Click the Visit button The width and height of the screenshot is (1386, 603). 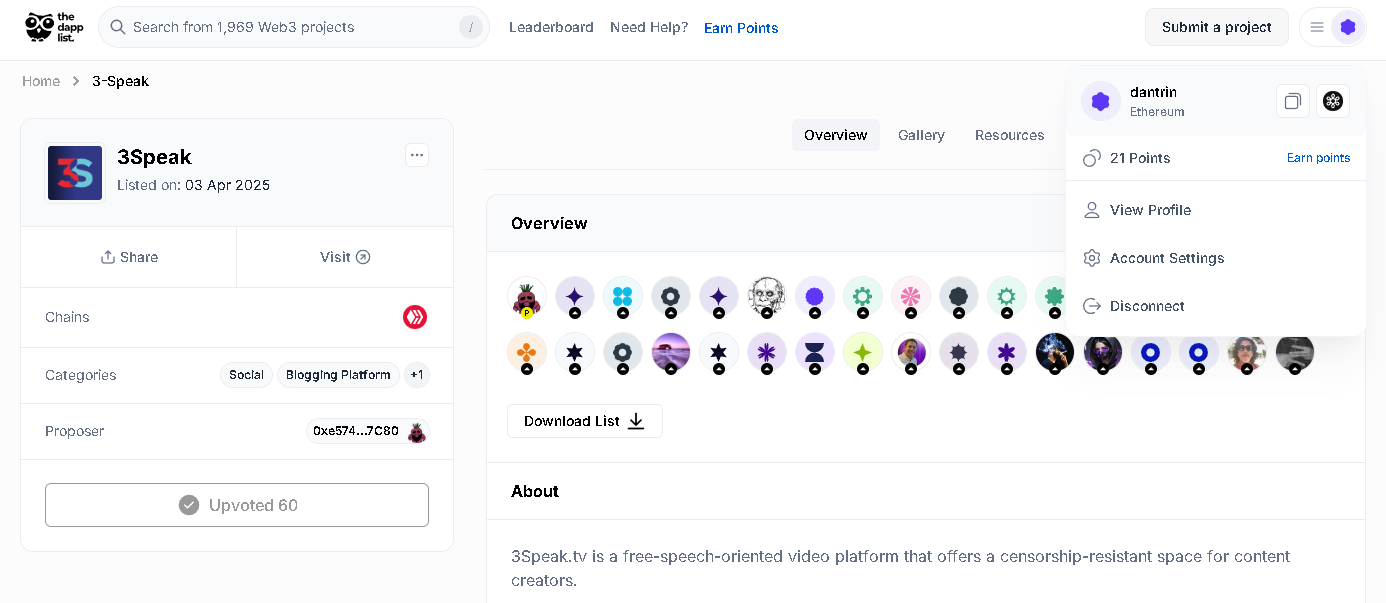pyautogui.click(x=345, y=257)
